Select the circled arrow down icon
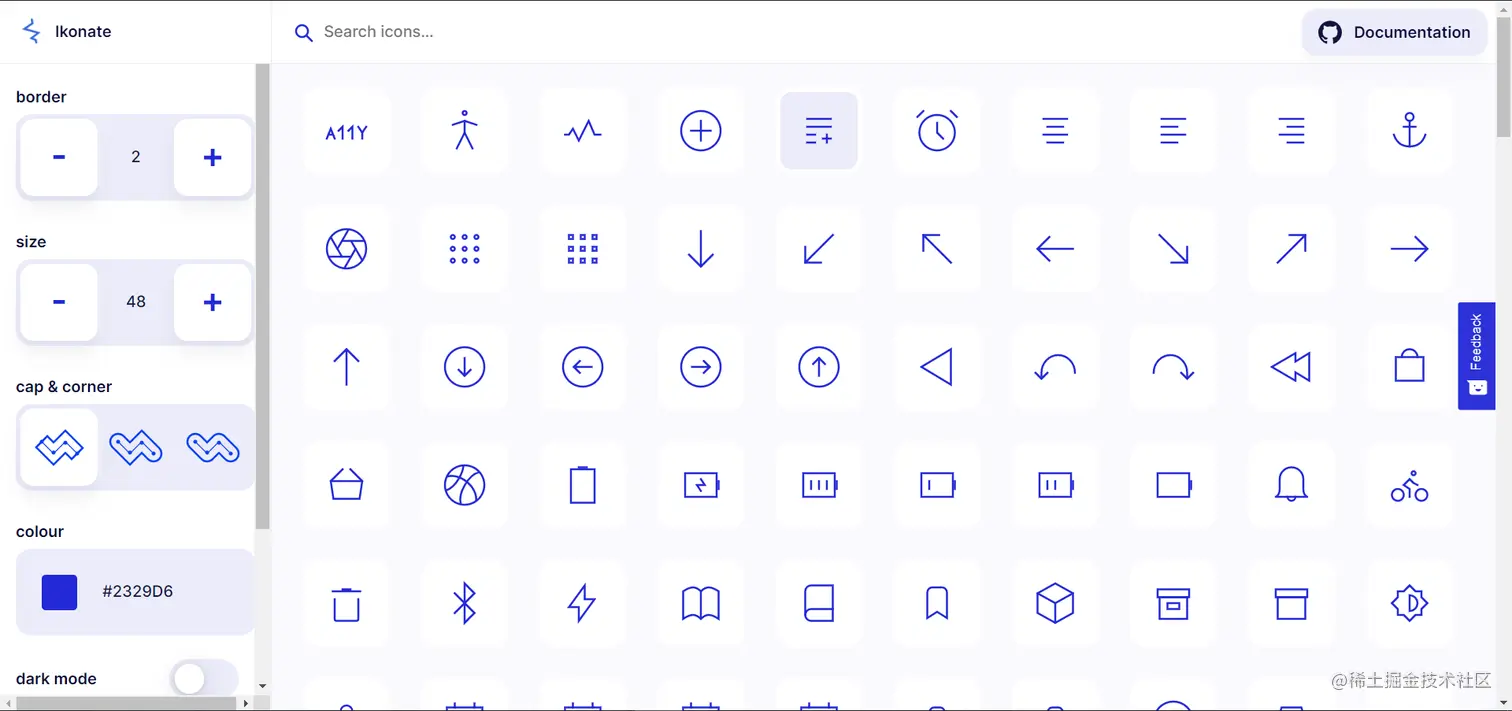Image resolution: width=1512 pixels, height=711 pixels. point(464,367)
